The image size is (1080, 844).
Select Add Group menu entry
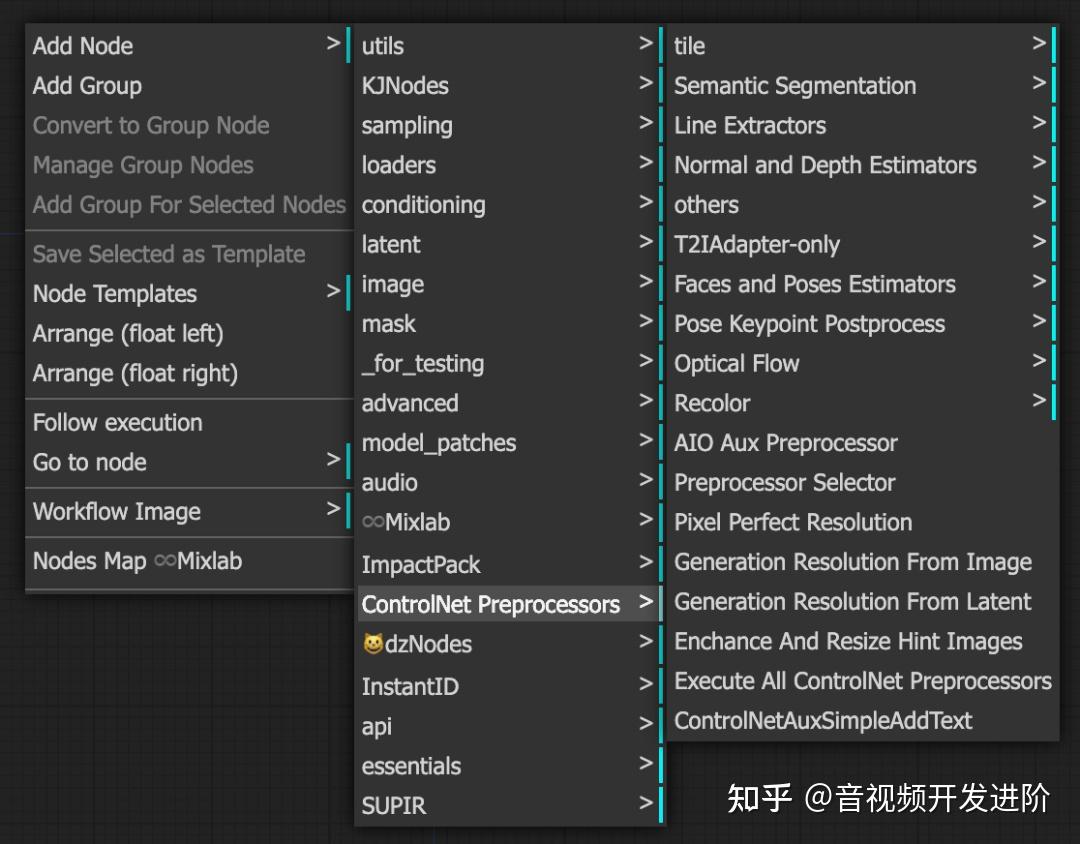click(x=87, y=86)
